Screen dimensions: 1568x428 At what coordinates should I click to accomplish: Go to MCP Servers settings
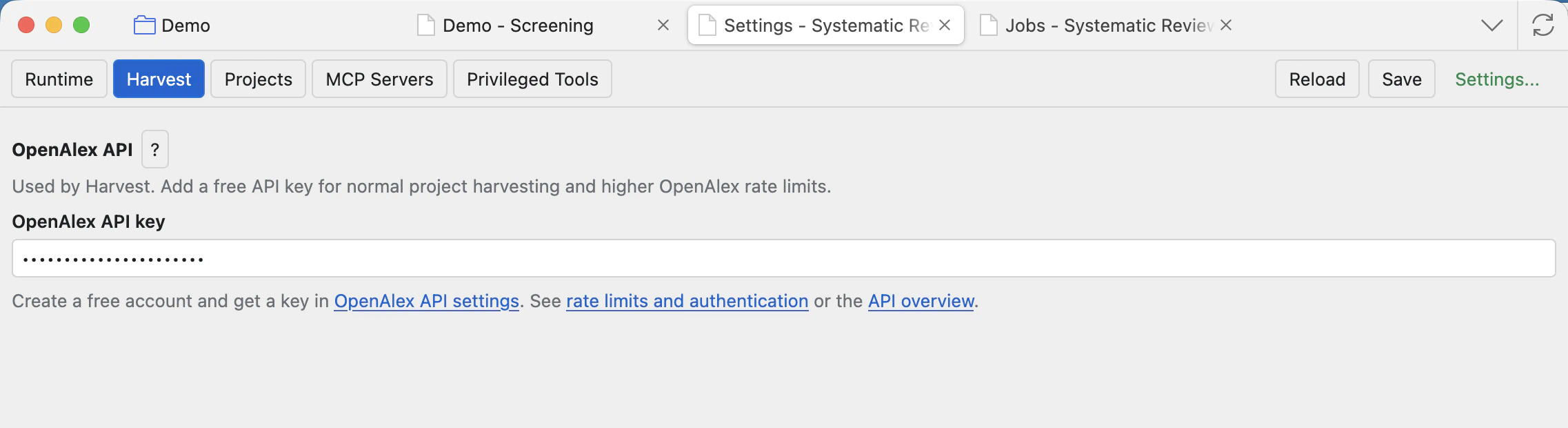[380, 79]
